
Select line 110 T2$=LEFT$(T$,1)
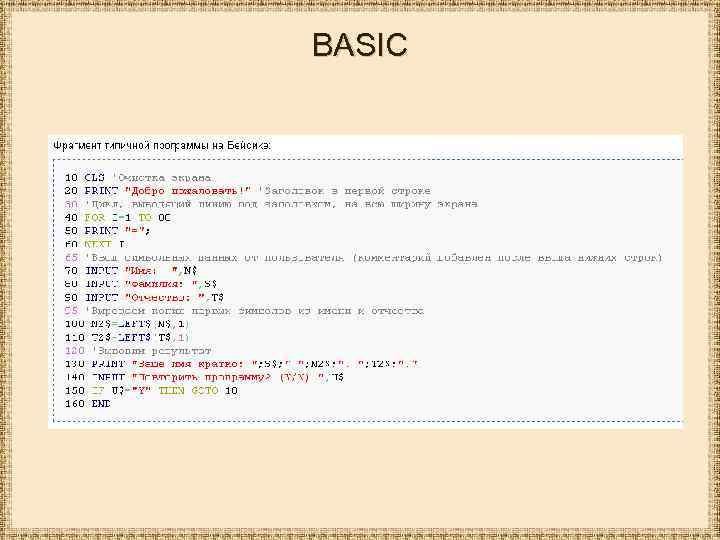127,338
